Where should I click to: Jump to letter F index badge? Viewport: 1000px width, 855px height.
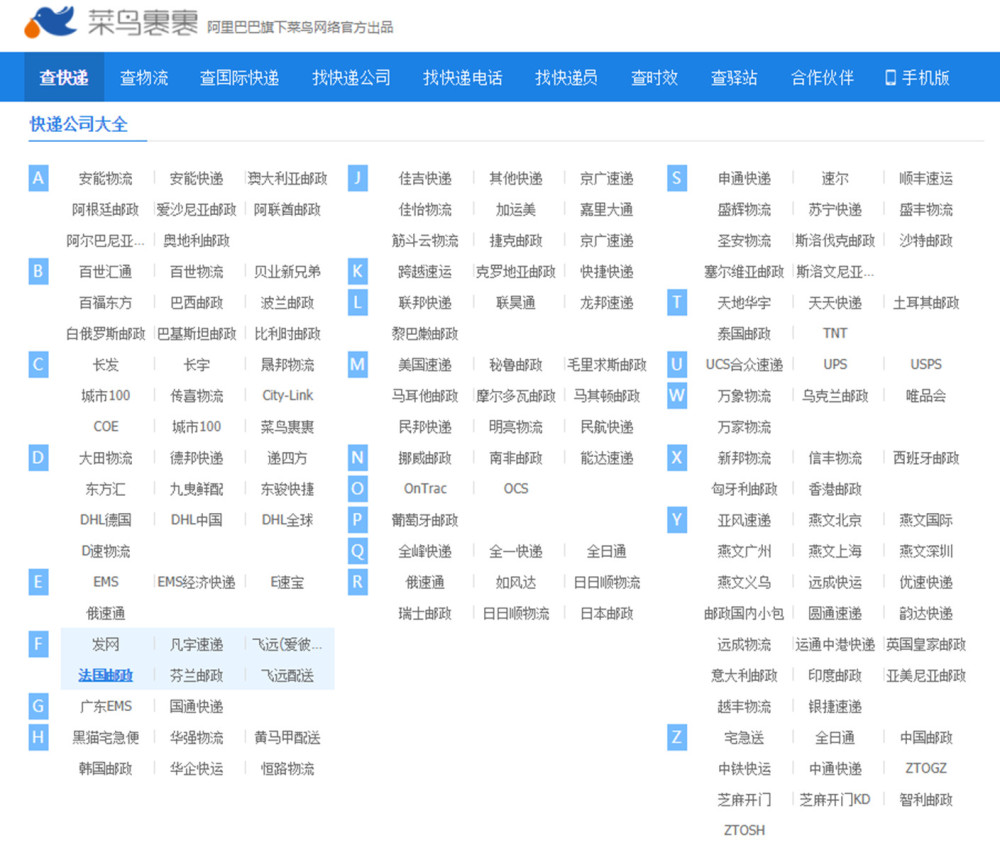[x=38, y=644]
